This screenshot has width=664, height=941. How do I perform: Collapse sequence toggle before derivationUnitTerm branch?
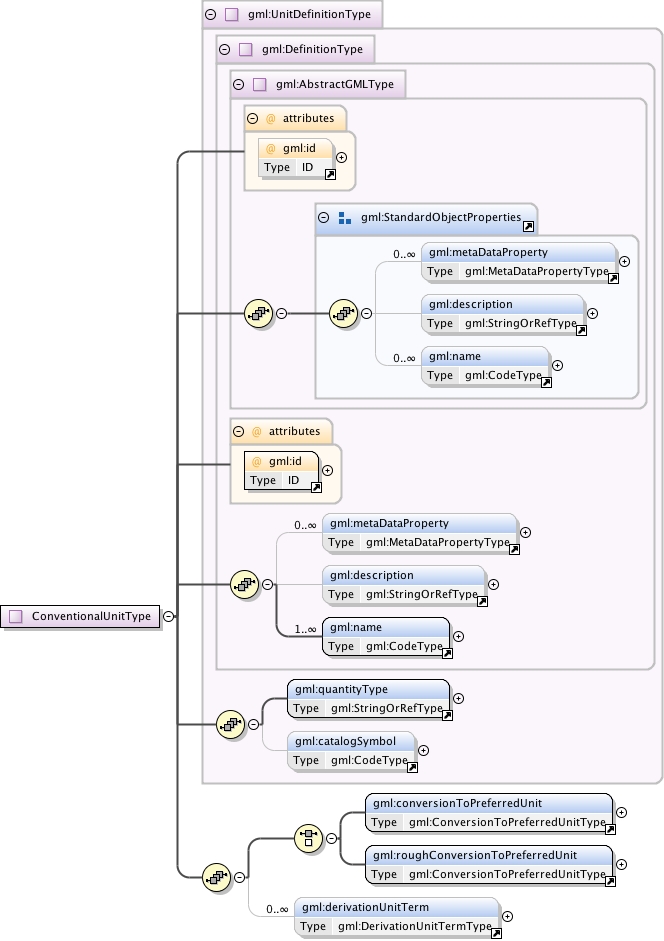(239, 877)
